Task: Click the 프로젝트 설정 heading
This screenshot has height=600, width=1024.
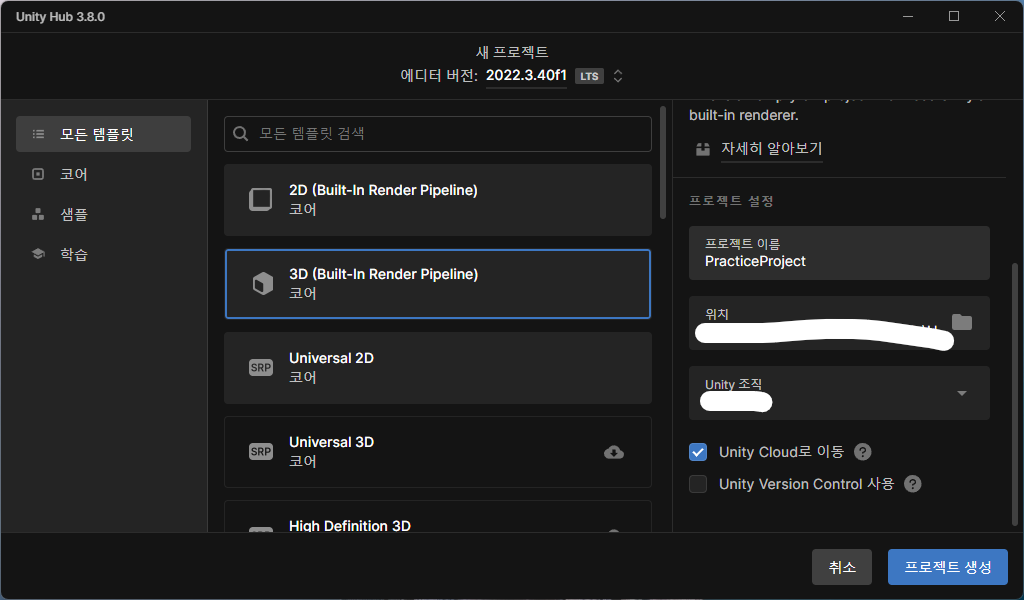Action: pos(731,201)
